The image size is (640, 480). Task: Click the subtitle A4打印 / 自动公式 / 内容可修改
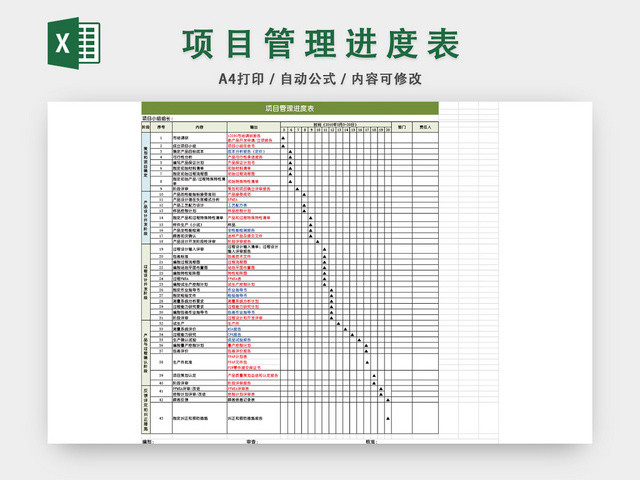(x=320, y=79)
